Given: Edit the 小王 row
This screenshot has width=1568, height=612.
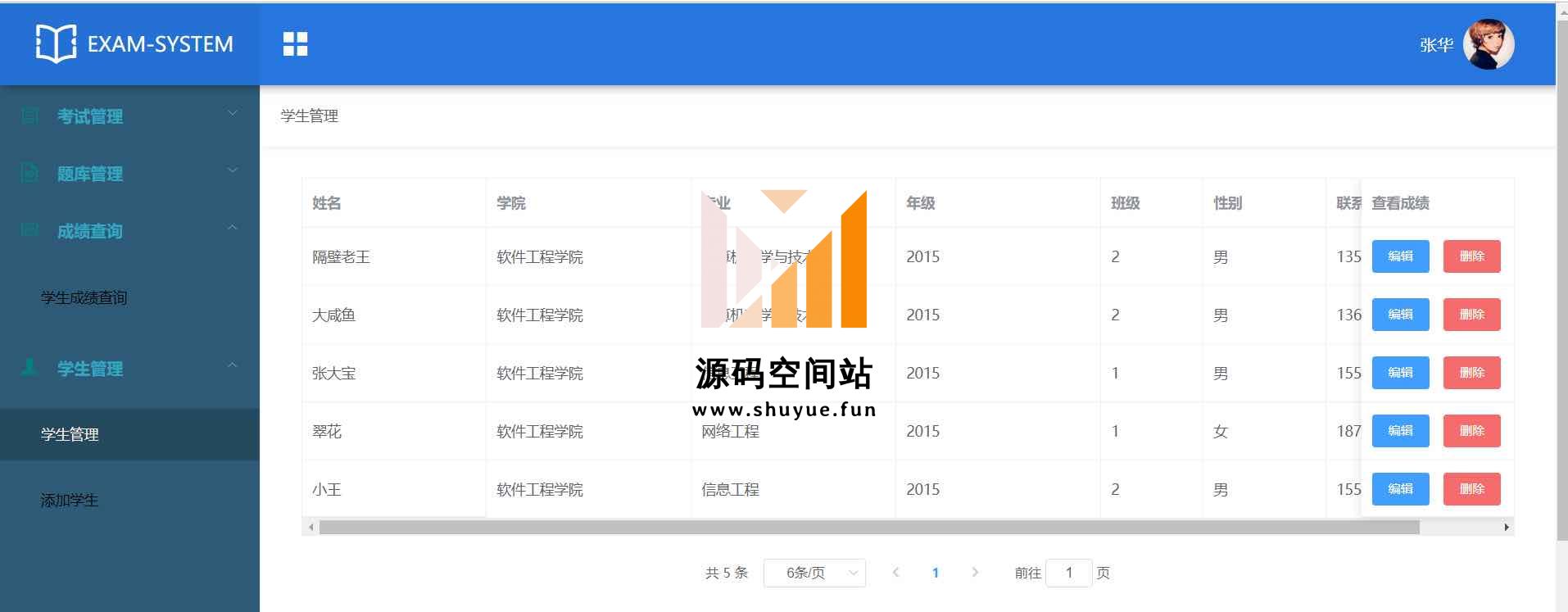Looking at the screenshot, I should coord(1400,489).
